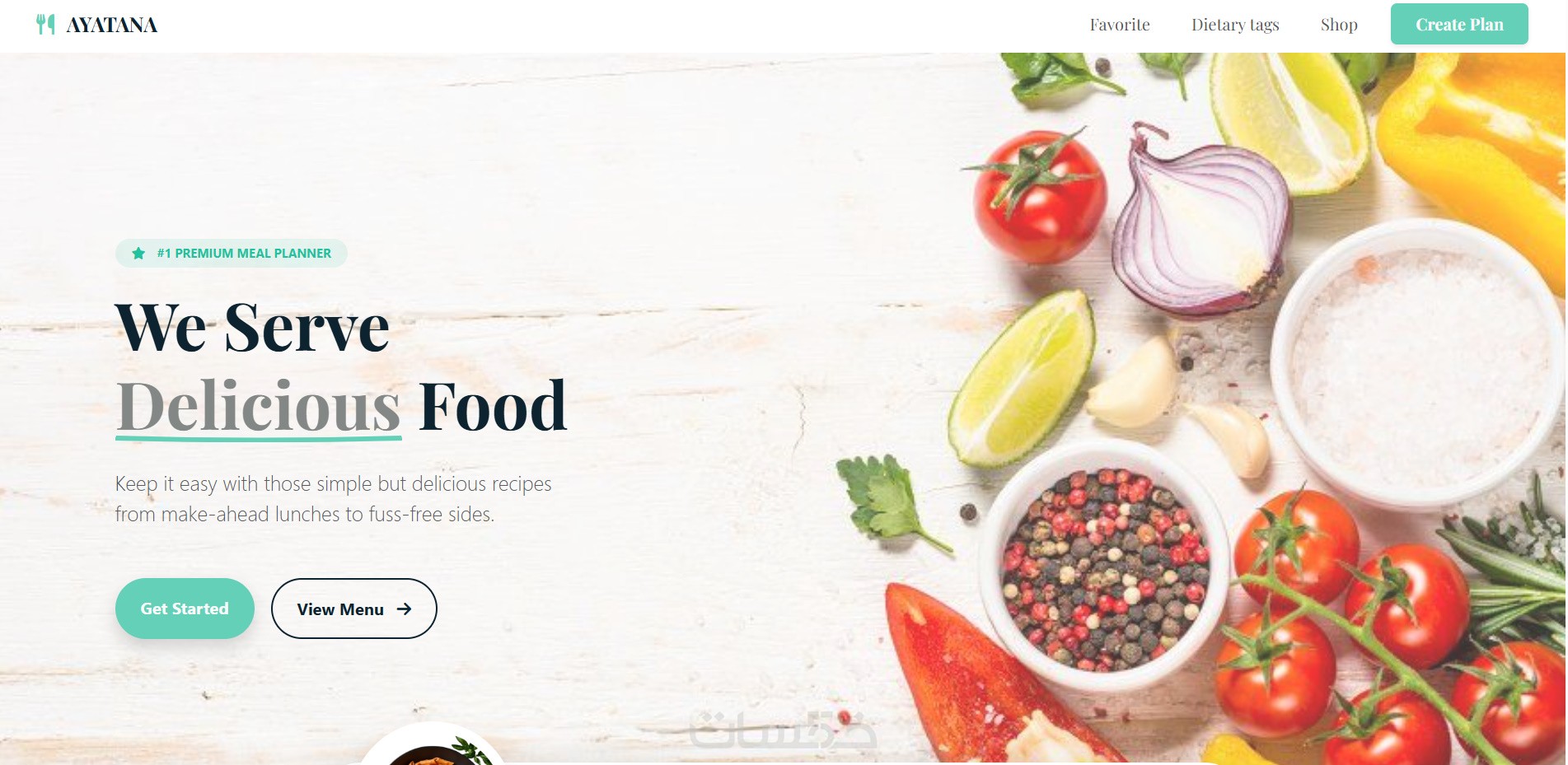Click the salt bowl in hero image

tap(1417, 362)
